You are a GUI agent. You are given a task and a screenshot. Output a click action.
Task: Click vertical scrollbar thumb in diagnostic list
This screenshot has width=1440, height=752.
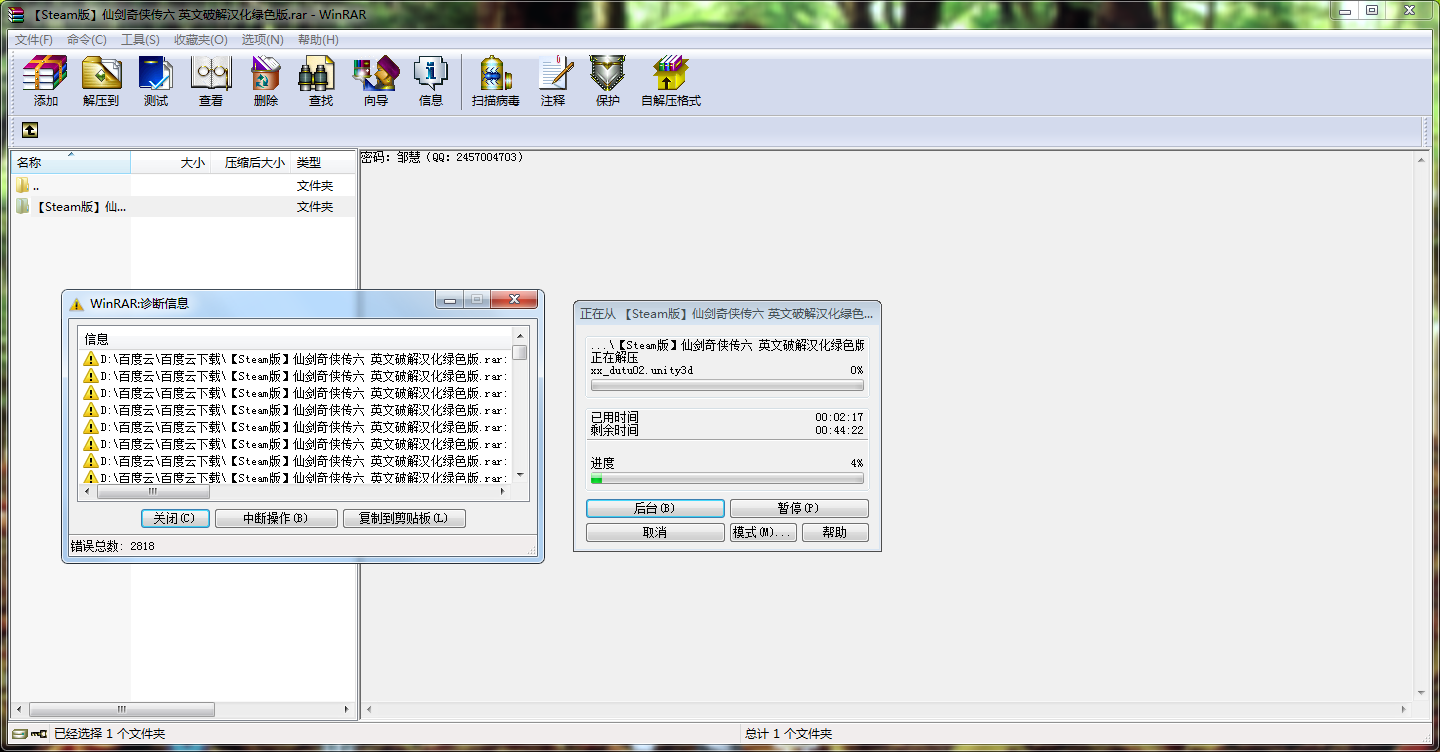[520, 352]
